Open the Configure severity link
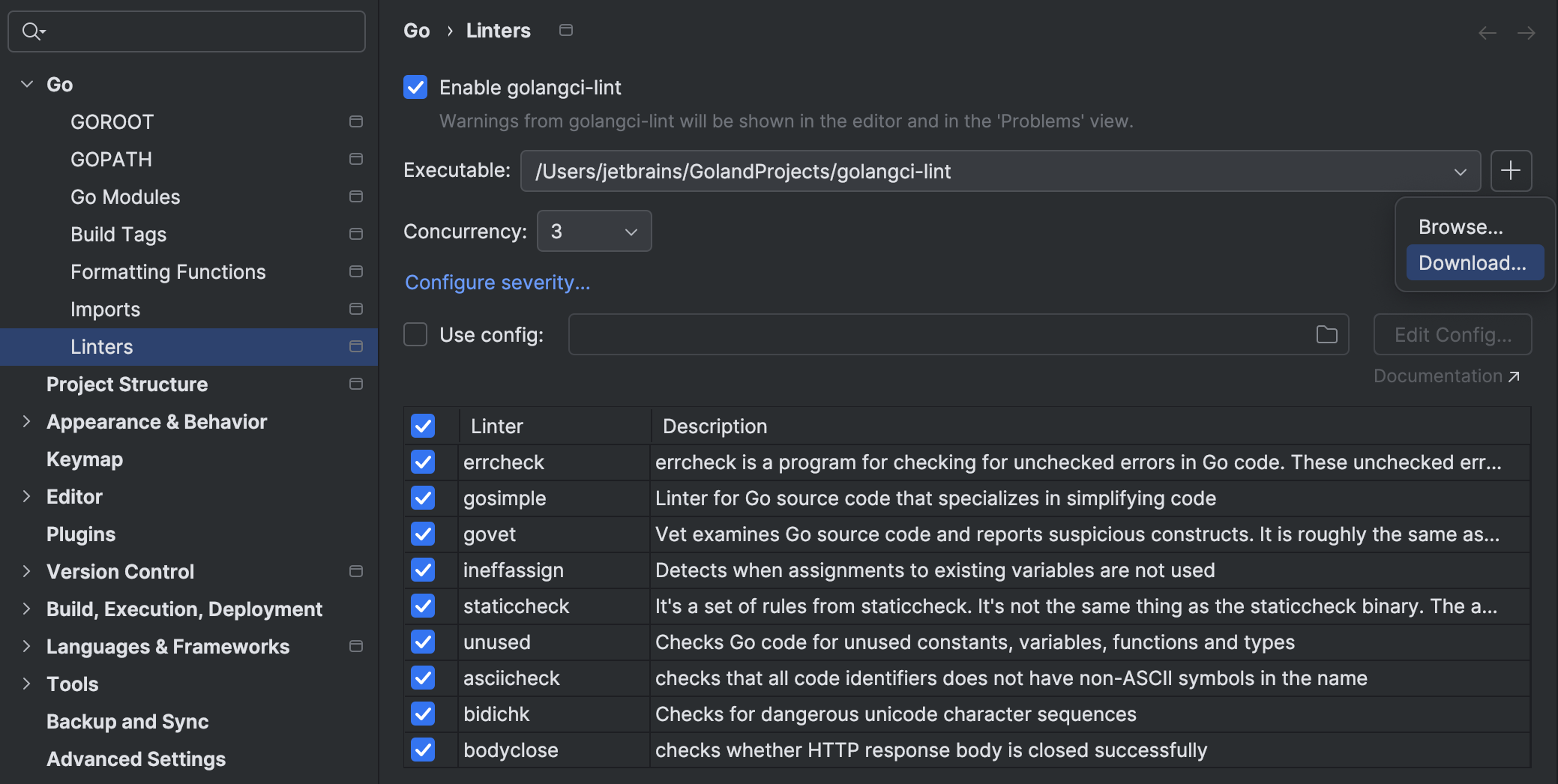 [497, 283]
